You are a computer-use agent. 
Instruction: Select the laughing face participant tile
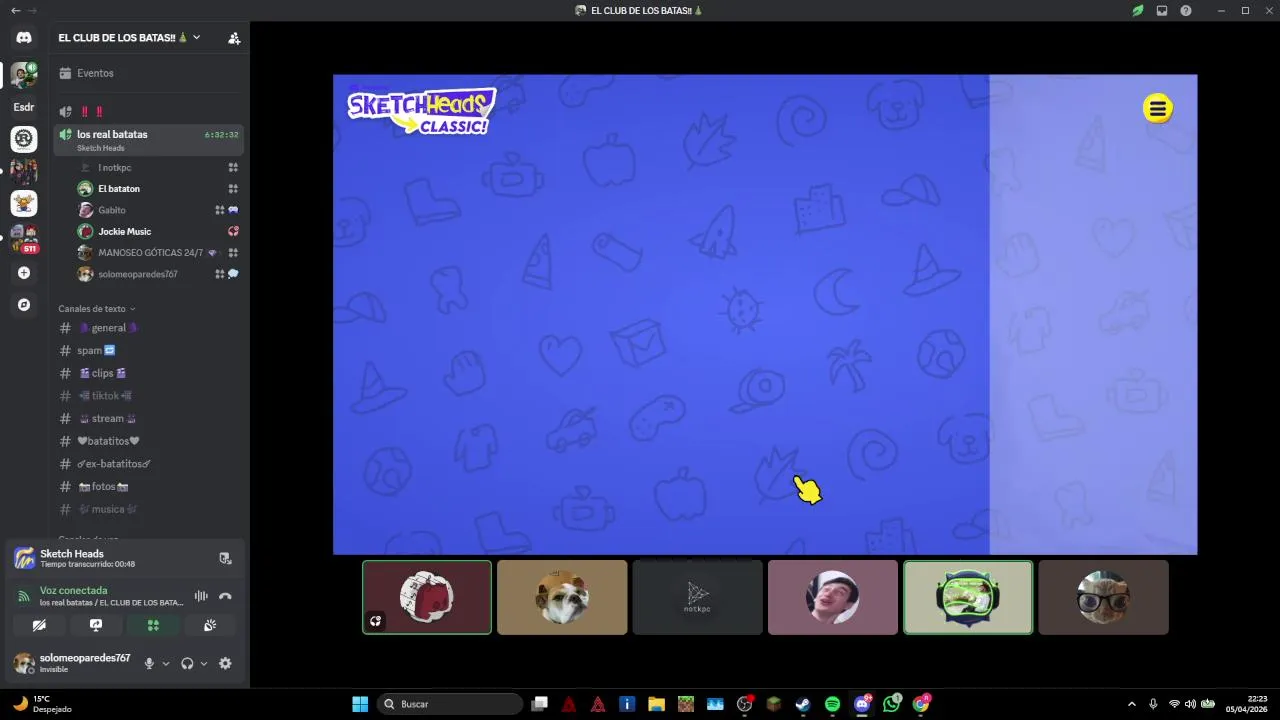[833, 597]
